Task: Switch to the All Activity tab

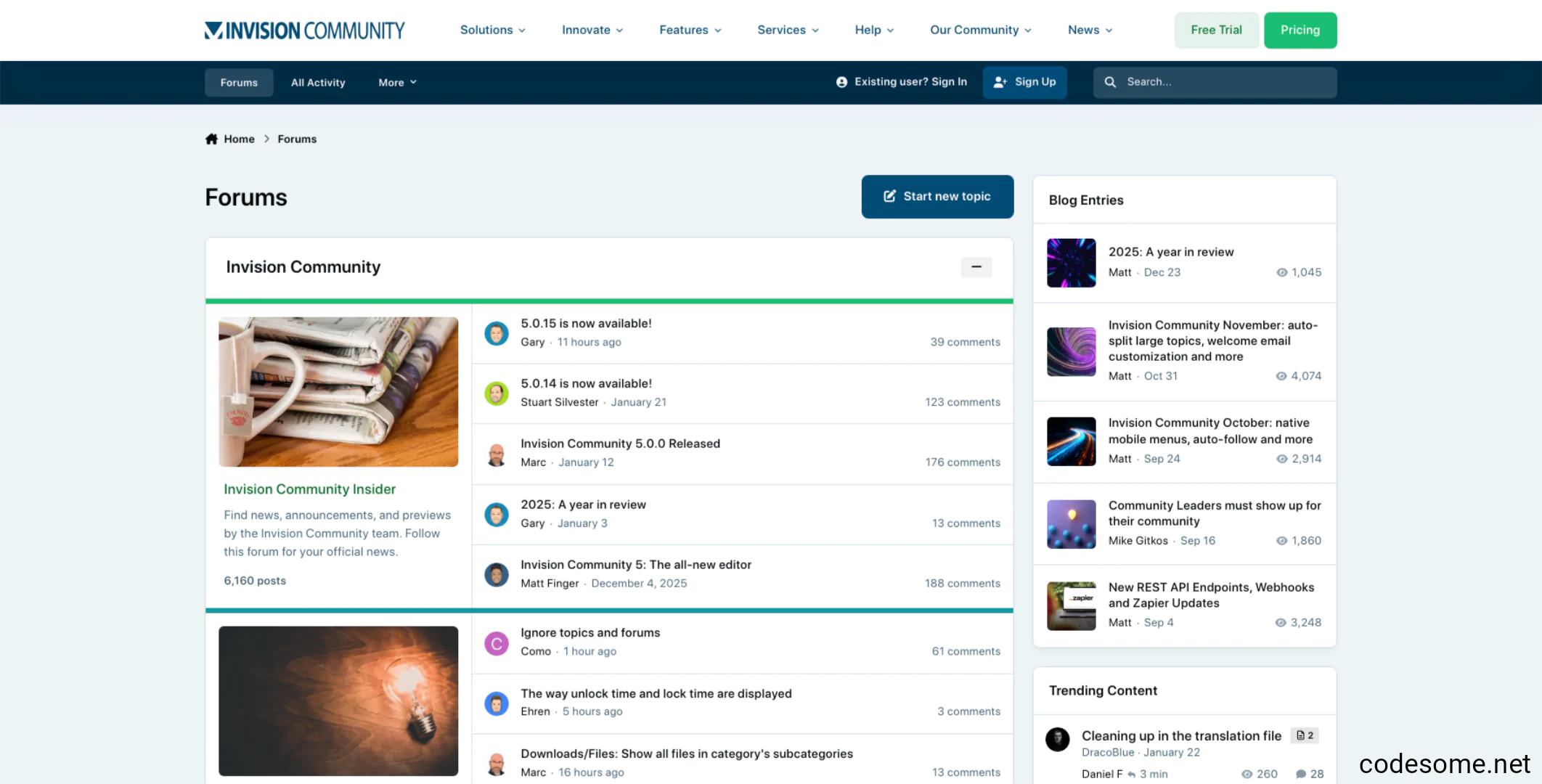Action: pos(318,83)
